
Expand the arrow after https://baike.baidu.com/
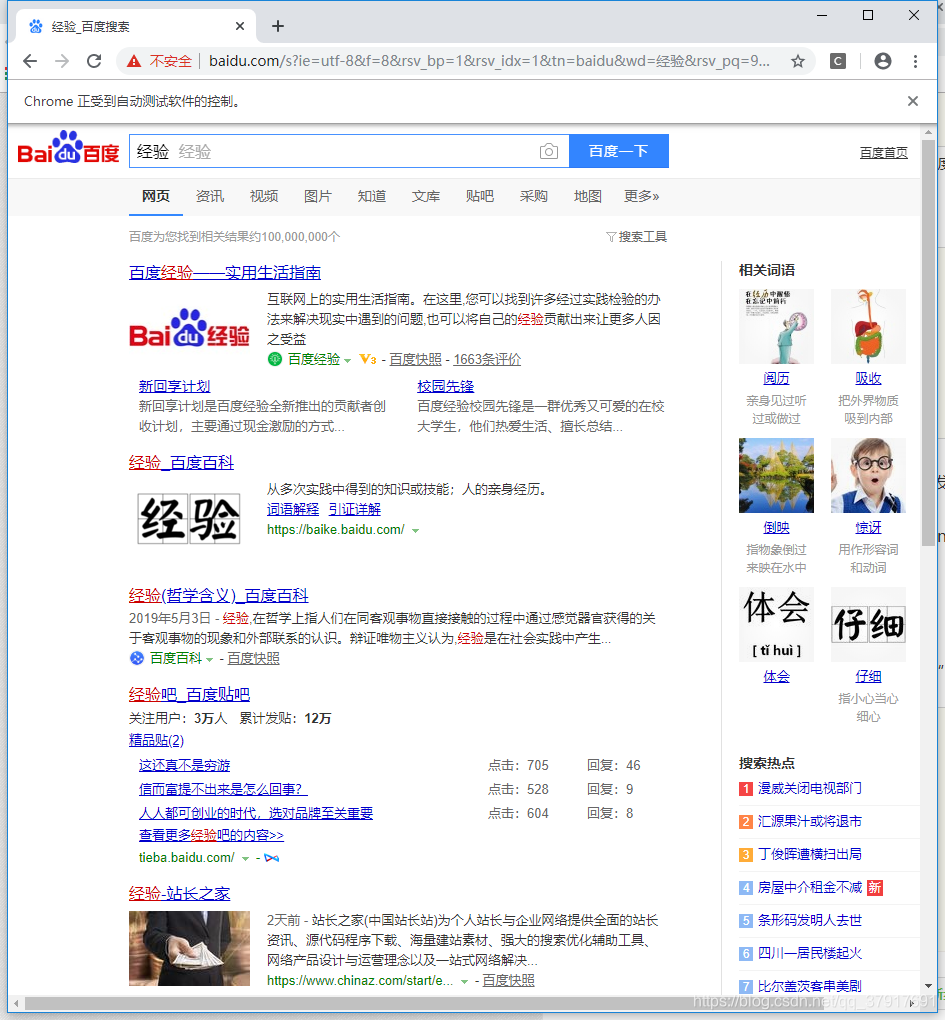pos(416,531)
